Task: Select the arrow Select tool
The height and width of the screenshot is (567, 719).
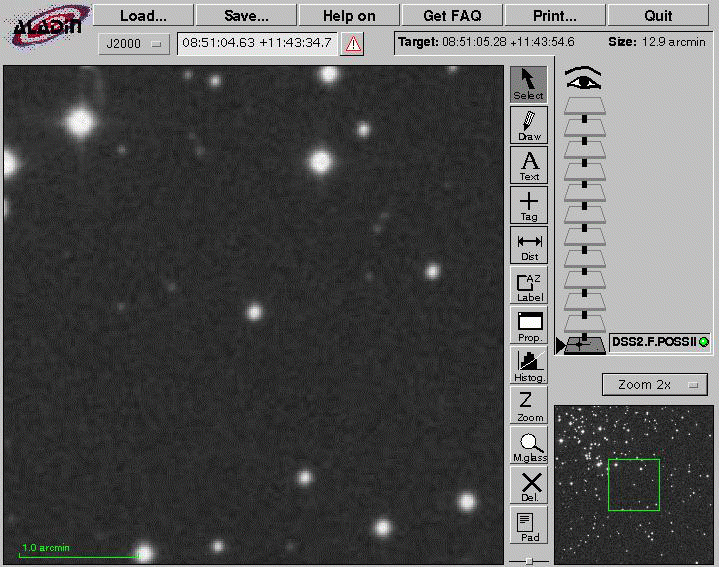Action: (x=529, y=84)
